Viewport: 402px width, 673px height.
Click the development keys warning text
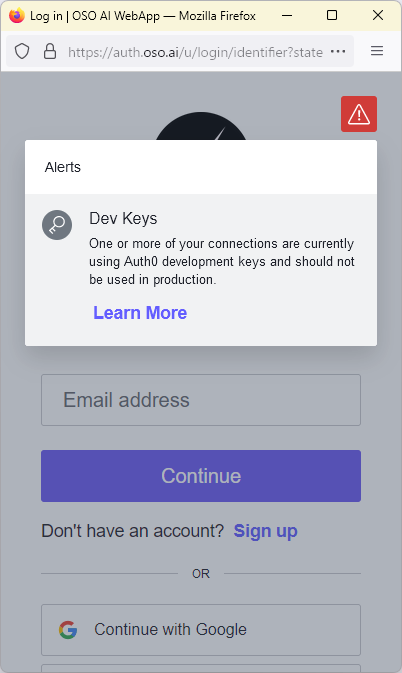pyautogui.click(x=222, y=261)
